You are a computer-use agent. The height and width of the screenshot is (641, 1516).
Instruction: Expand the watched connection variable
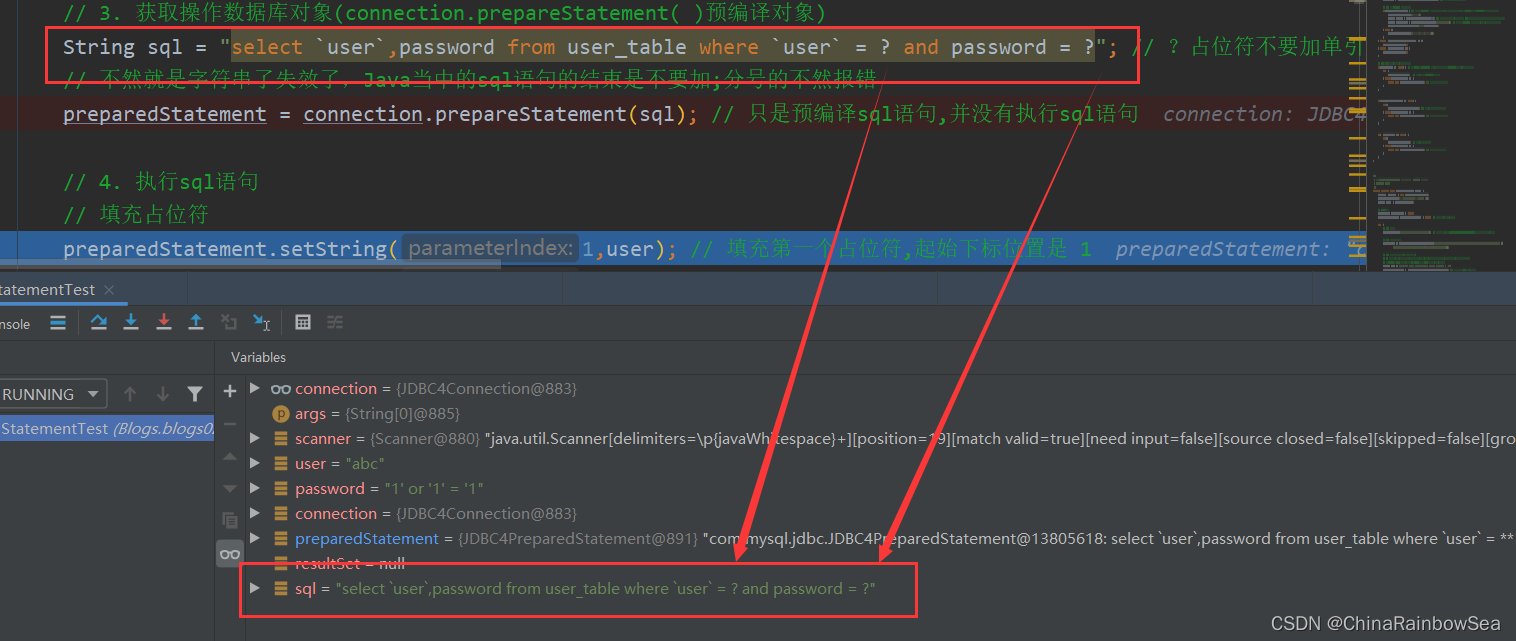tap(255, 388)
